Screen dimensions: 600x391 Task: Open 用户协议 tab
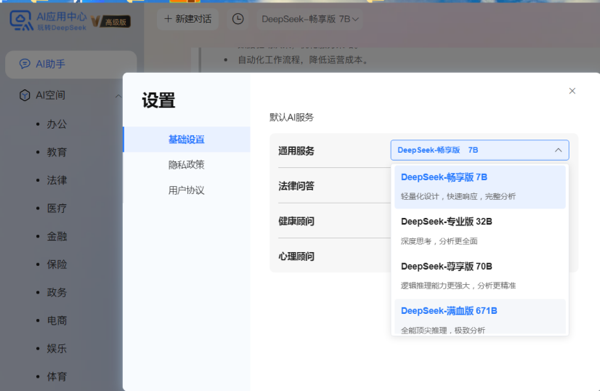[186, 190]
